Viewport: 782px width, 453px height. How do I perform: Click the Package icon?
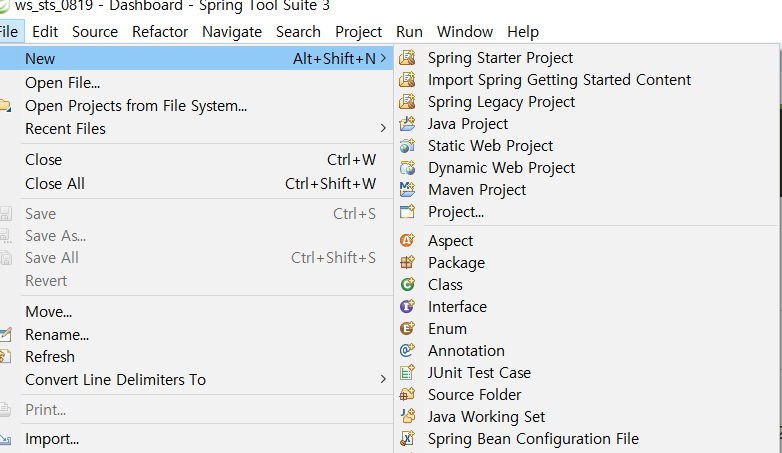tap(407, 262)
